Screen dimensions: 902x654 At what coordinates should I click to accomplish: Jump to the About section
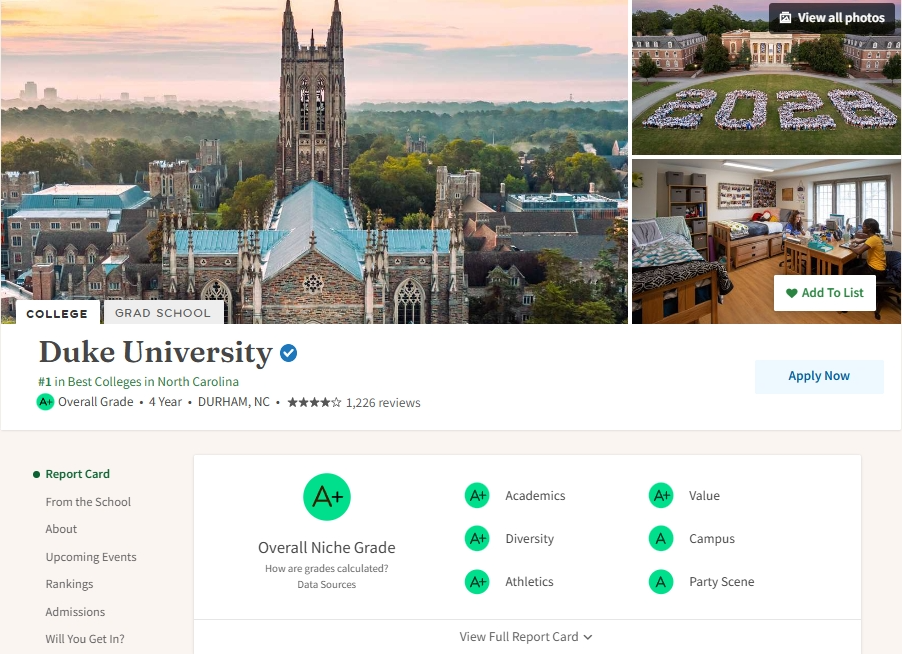61,529
